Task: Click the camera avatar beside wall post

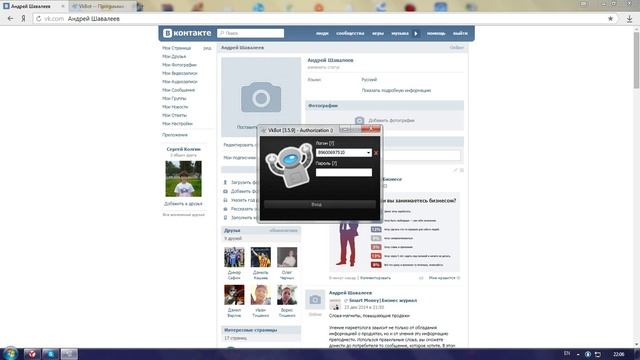Action: click(x=315, y=300)
